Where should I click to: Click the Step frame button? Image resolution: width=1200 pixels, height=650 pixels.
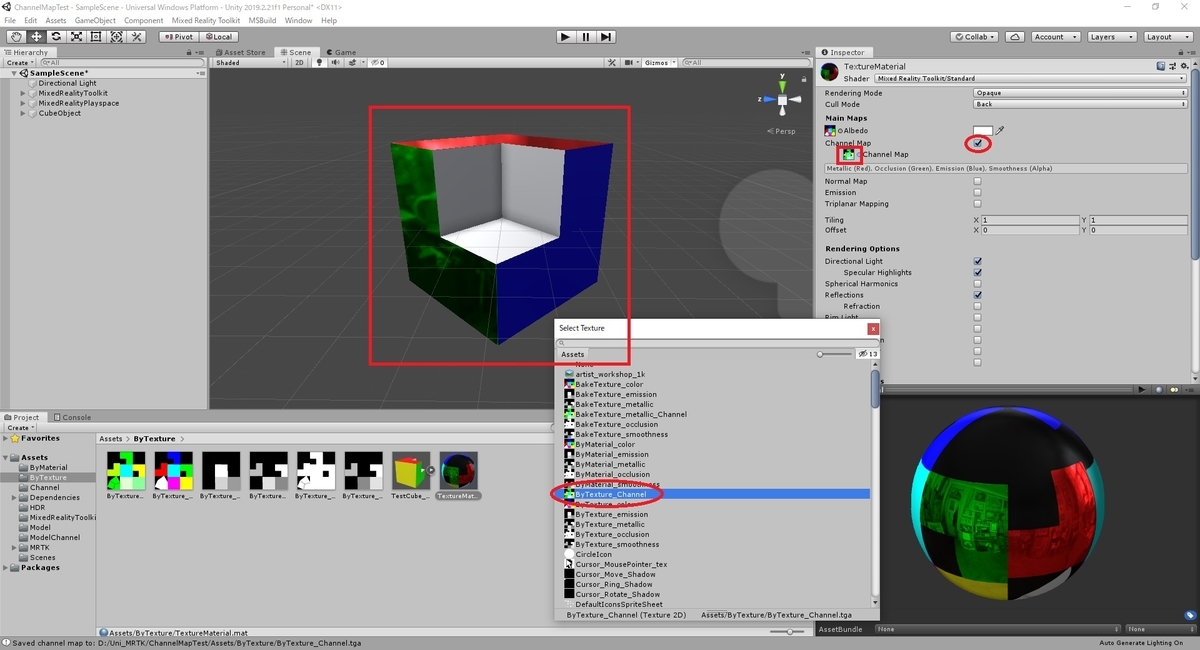(606, 37)
